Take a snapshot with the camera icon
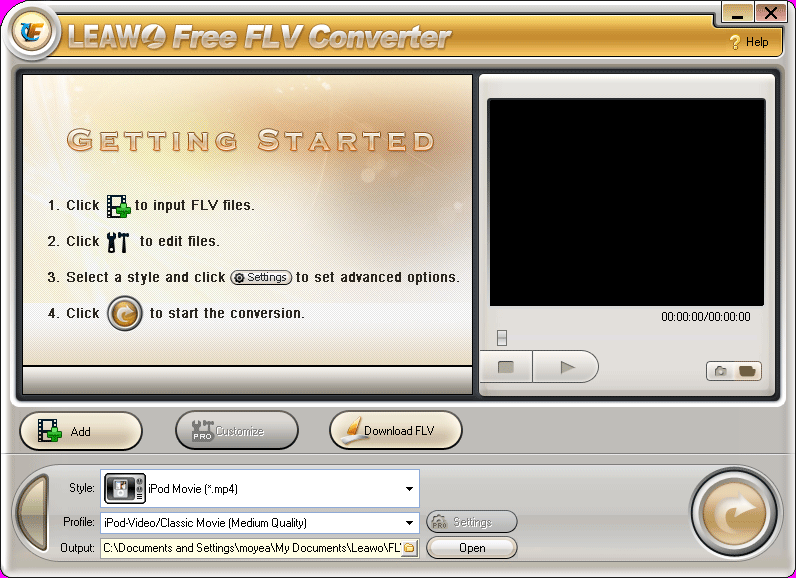 (x=720, y=371)
